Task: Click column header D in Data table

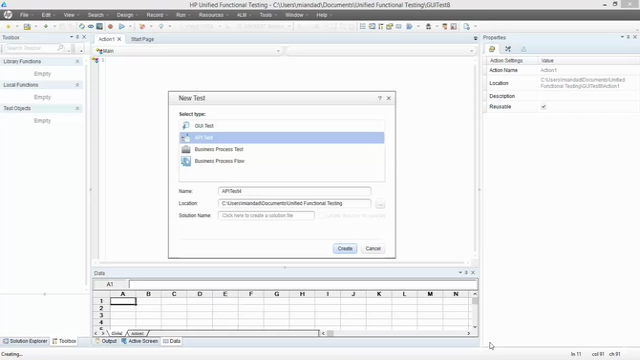Action: 200,294
